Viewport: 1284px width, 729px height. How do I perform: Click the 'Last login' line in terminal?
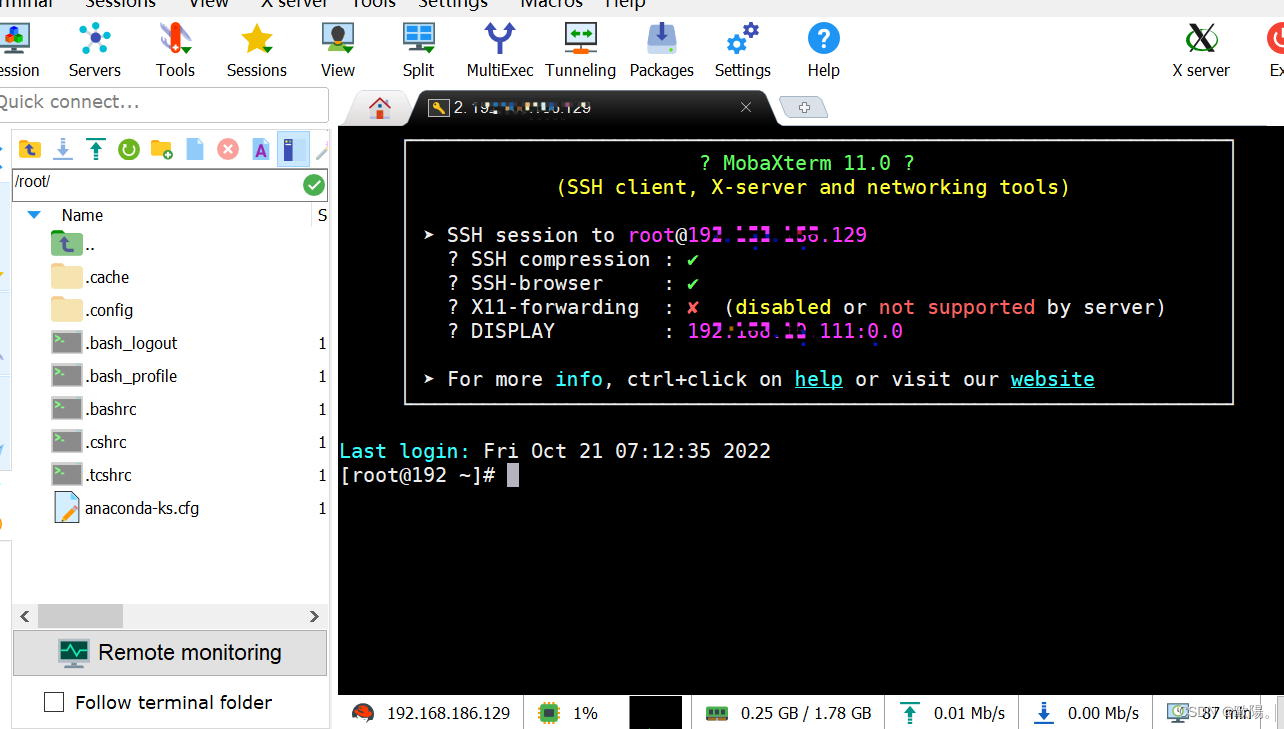(x=555, y=451)
